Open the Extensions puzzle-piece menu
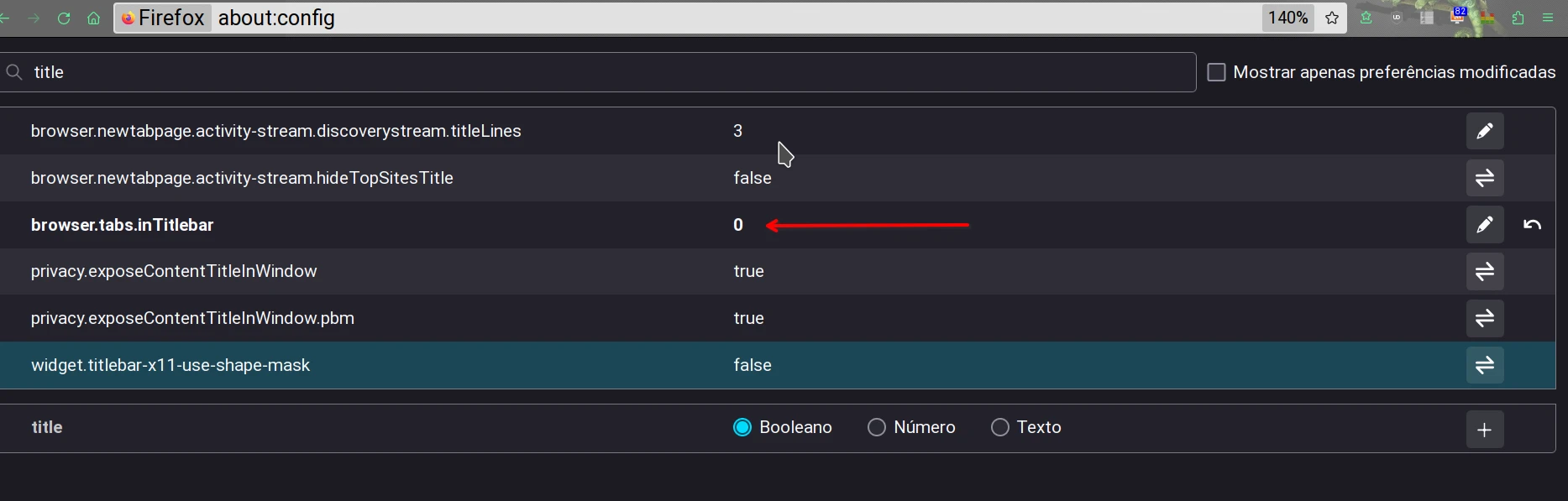Viewport: 1568px width, 501px height. pos(1518,18)
